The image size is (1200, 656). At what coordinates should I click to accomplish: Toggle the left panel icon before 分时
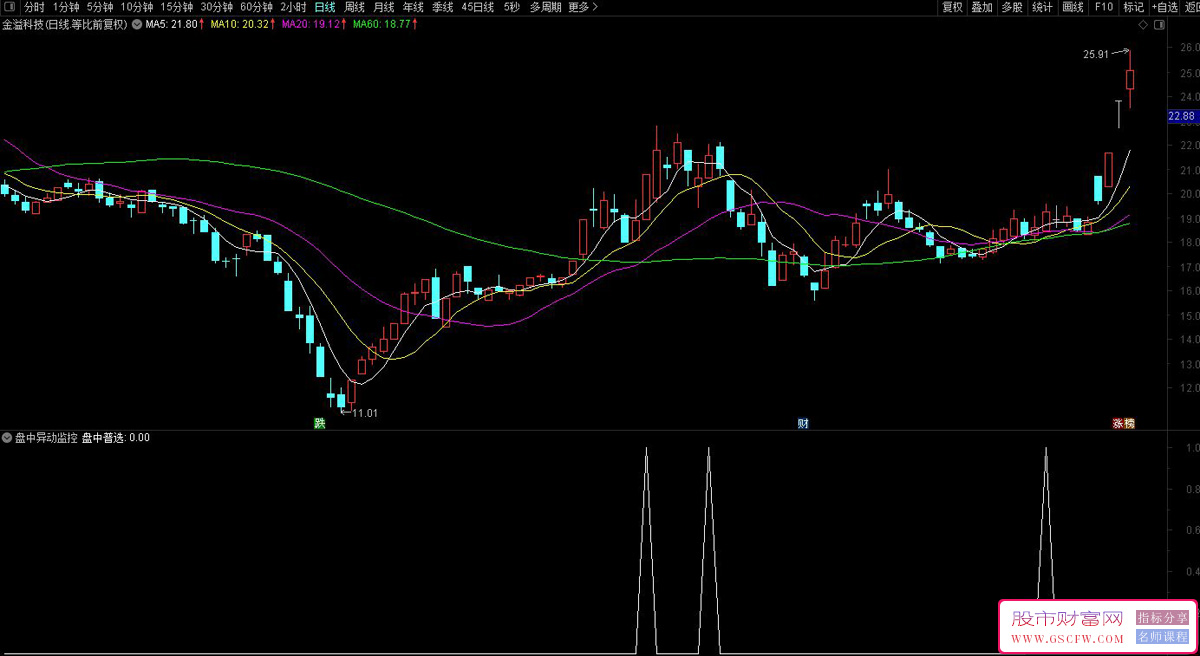coord(11,6)
